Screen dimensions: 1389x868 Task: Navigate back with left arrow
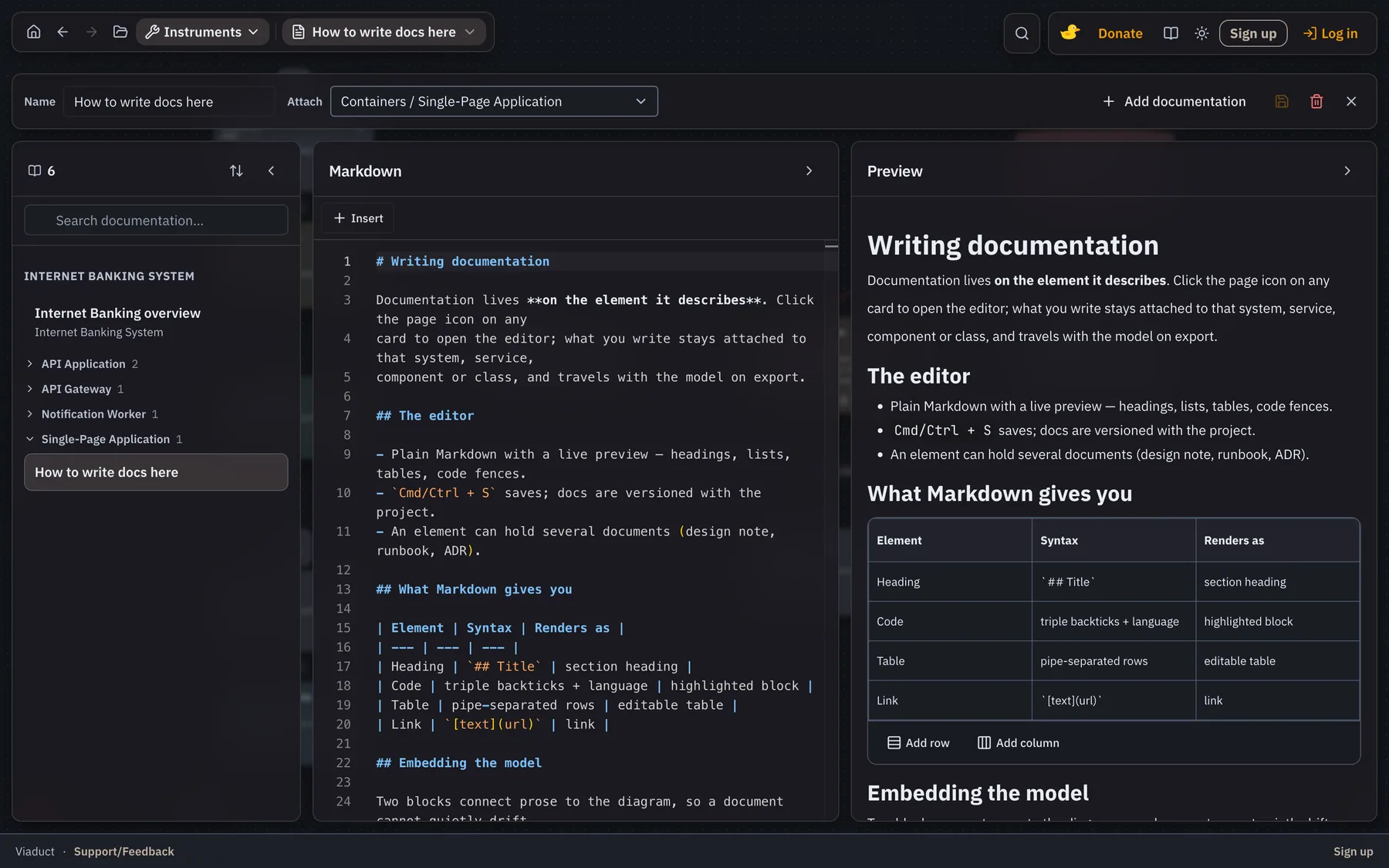click(x=63, y=32)
